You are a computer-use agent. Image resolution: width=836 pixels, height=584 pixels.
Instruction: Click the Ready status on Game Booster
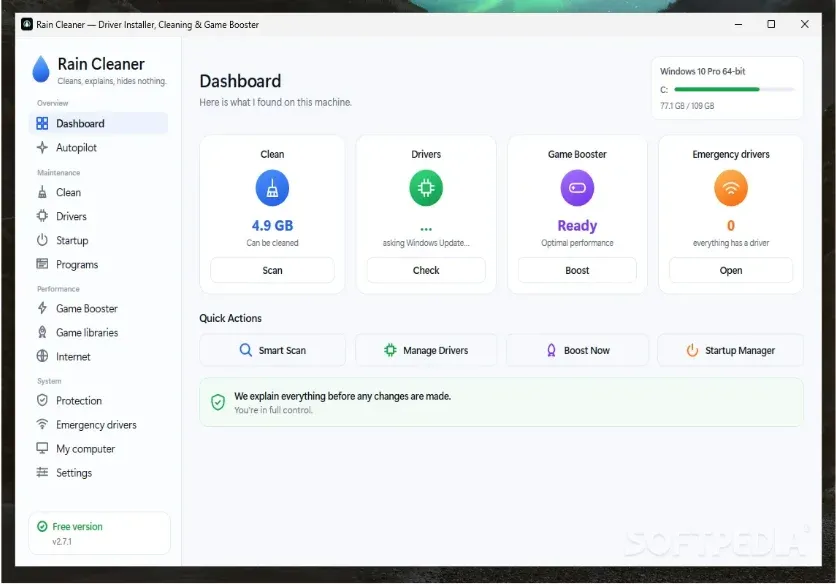(x=577, y=226)
